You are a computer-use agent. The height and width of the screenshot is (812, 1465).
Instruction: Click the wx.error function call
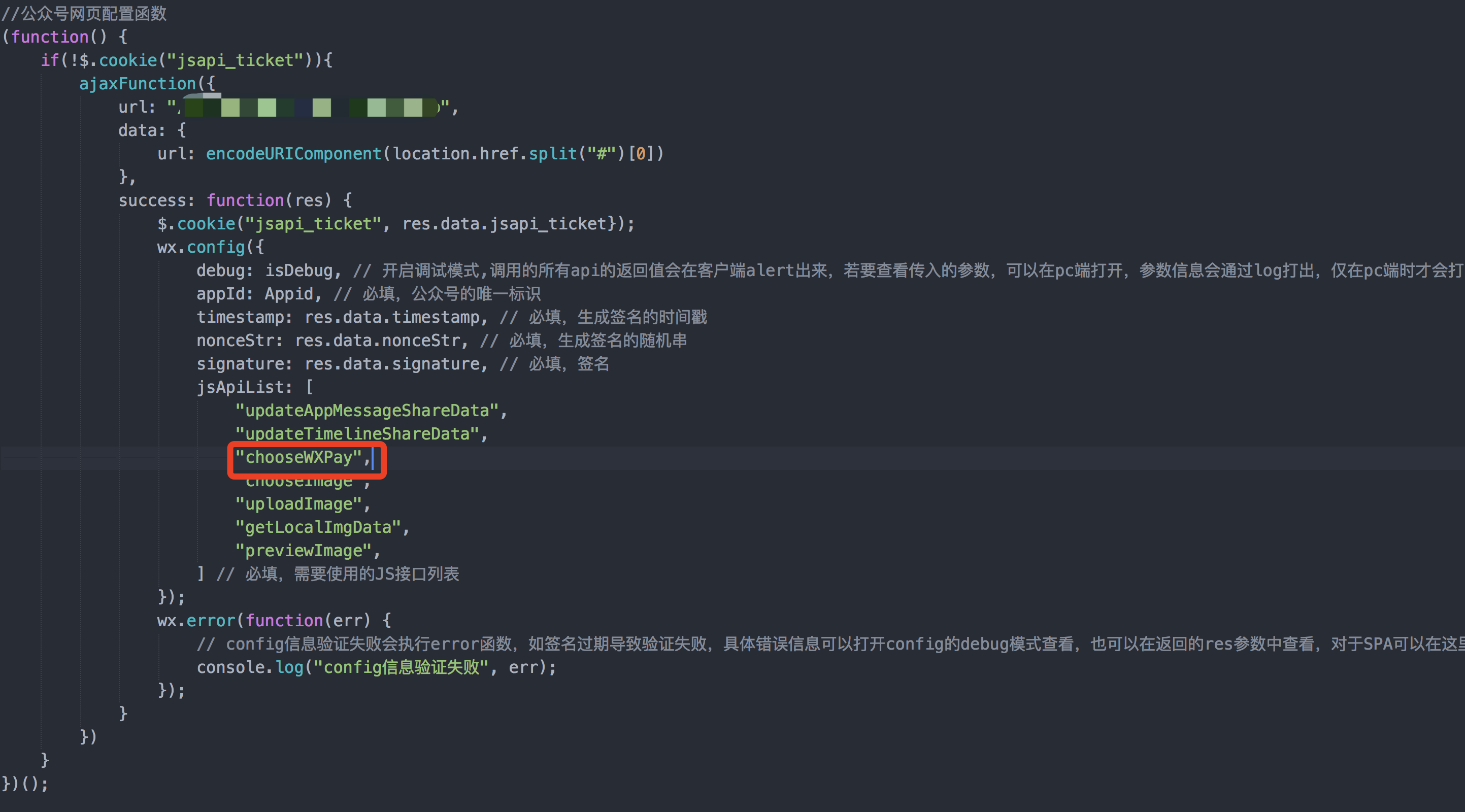196,620
